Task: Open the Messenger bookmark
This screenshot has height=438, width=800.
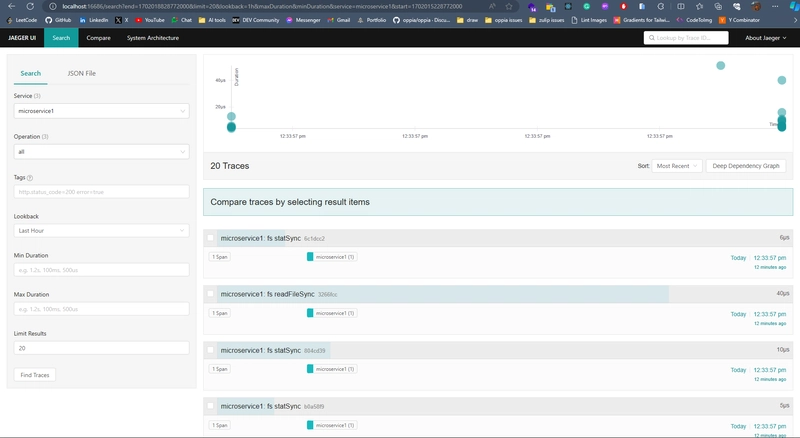Action: [x=304, y=20]
